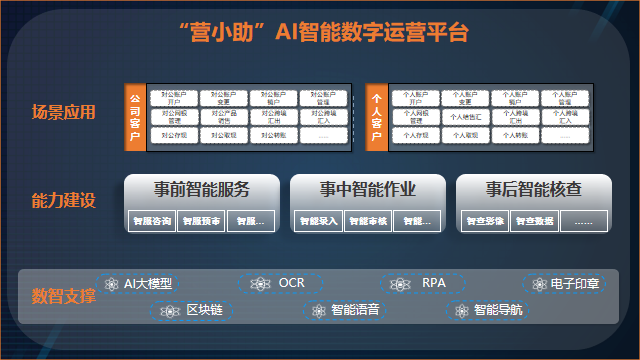This screenshot has height=360, width=640.
Task: Open the 智能审核 item
Action: [x=368, y=221]
